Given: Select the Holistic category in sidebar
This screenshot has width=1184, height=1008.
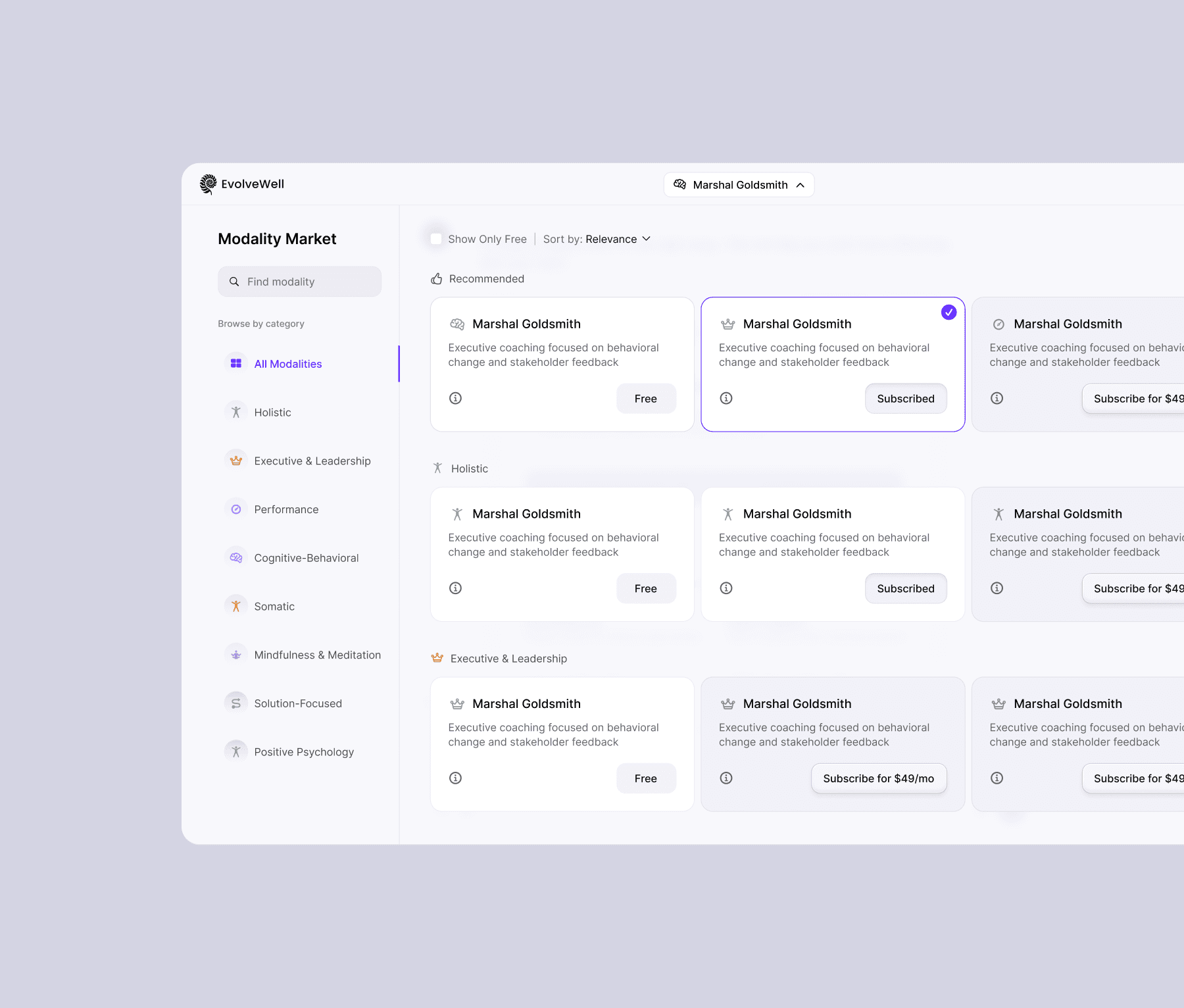Looking at the screenshot, I should (x=272, y=413).
